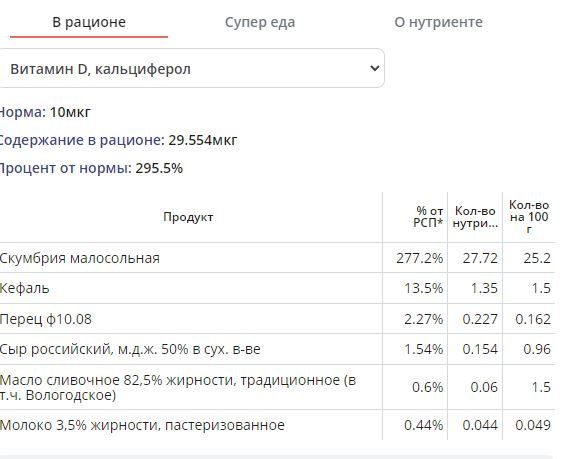Screen dimensions: 569x459
Task: Switch to the Супер еда tab
Action: tap(260, 22)
